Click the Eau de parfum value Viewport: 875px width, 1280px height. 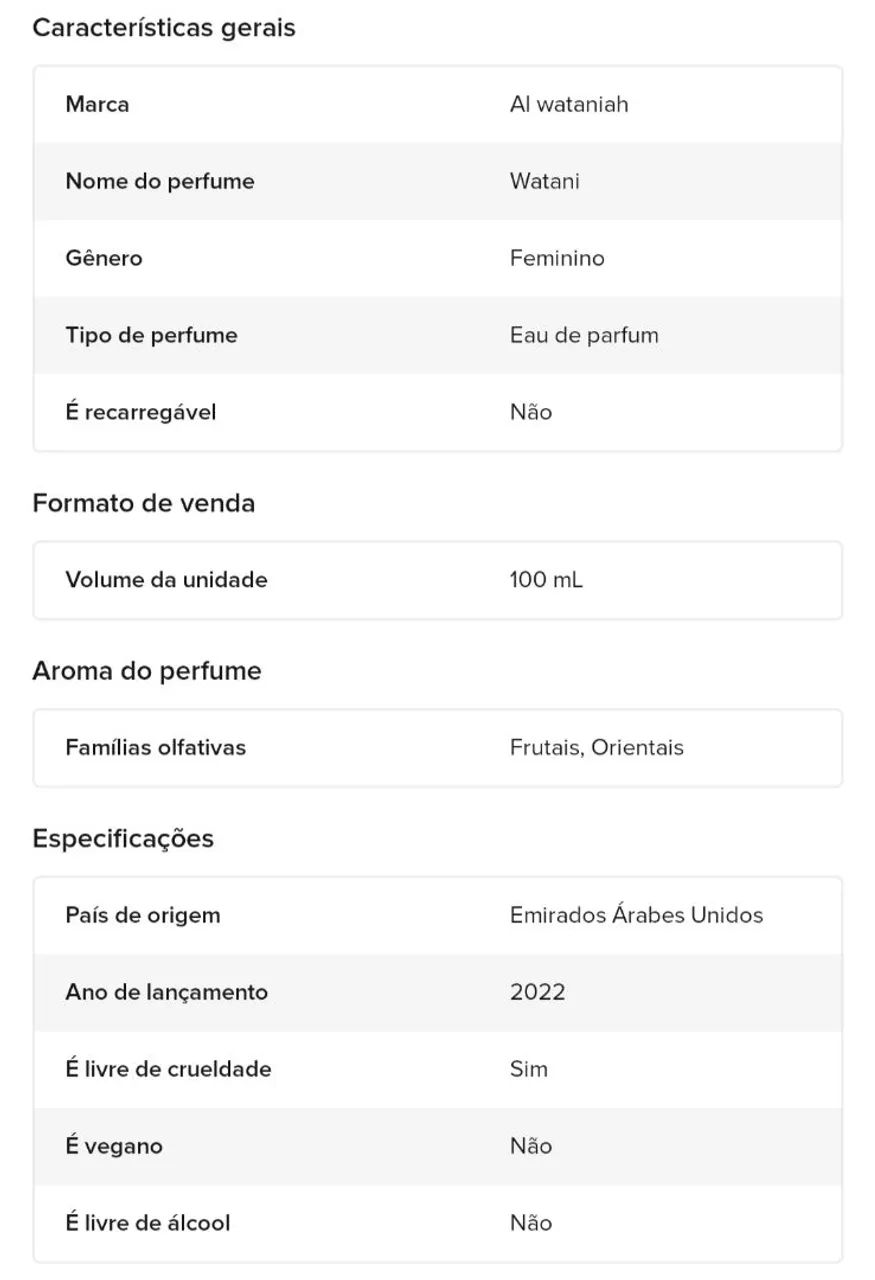pos(584,335)
